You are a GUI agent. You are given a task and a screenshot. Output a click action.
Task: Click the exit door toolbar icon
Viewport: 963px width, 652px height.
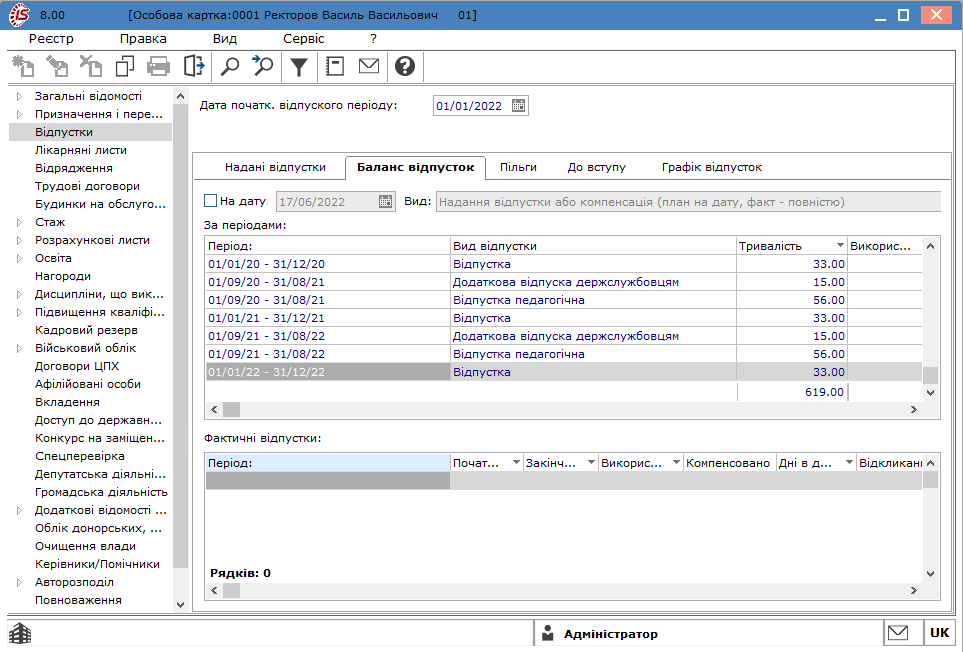(x=193, y=66)
